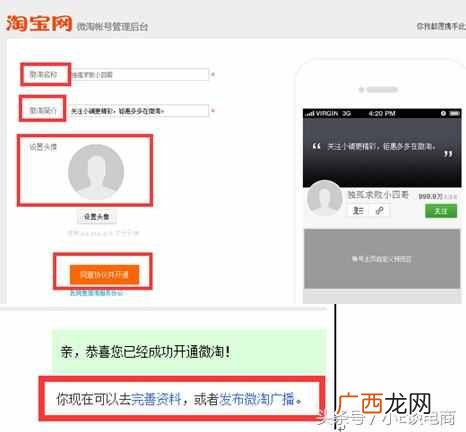The height and width of the screenshot is (432, 466).
Task: Click the avatar in phone preview
Action: 325,198
